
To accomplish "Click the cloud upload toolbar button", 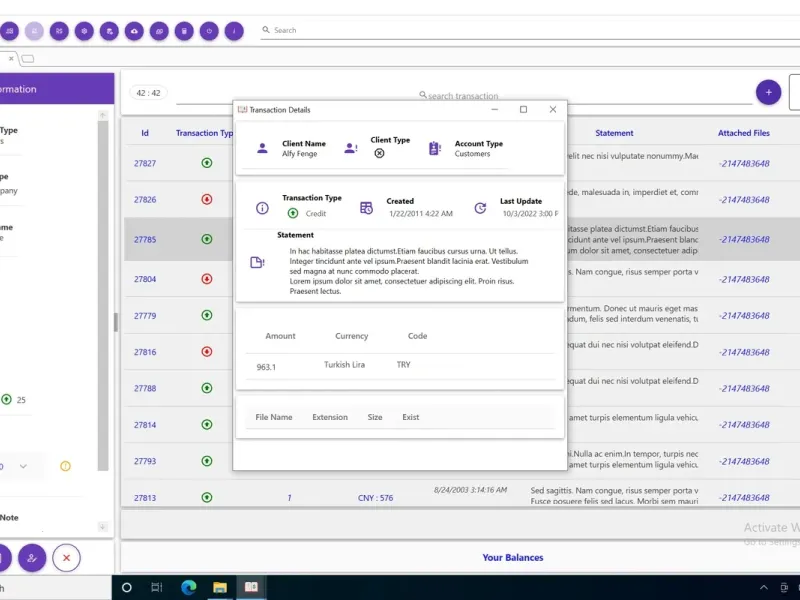I will (x=134, y=31).
